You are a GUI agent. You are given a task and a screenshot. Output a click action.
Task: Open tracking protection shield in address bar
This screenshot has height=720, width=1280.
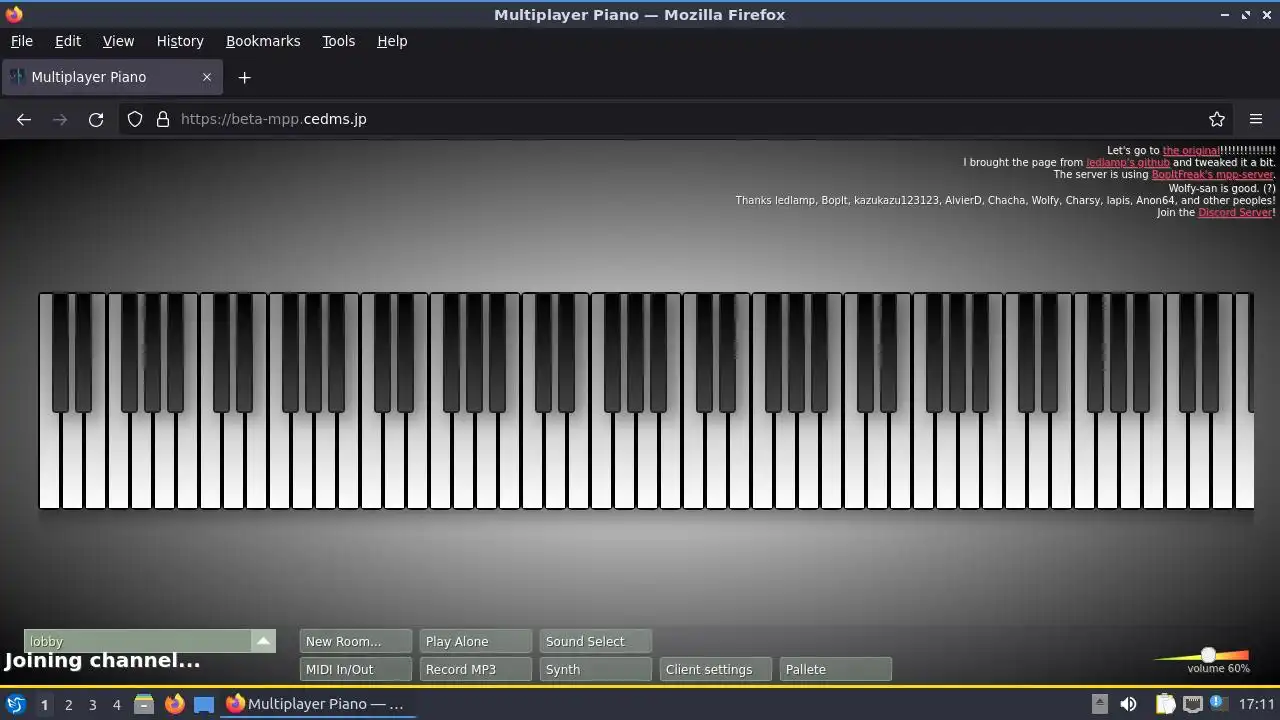coord(135,119)
